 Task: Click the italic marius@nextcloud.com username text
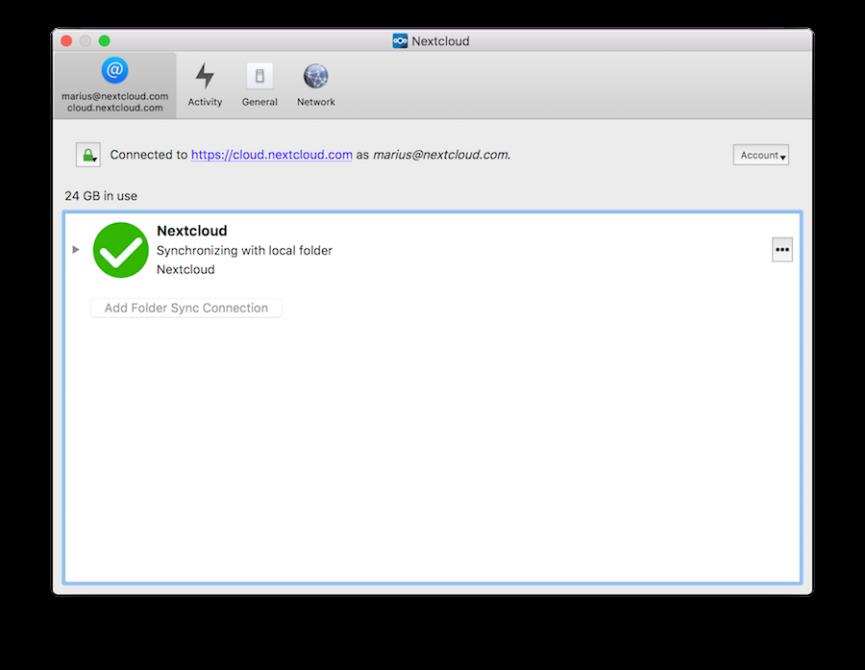(x=441, y=155)
